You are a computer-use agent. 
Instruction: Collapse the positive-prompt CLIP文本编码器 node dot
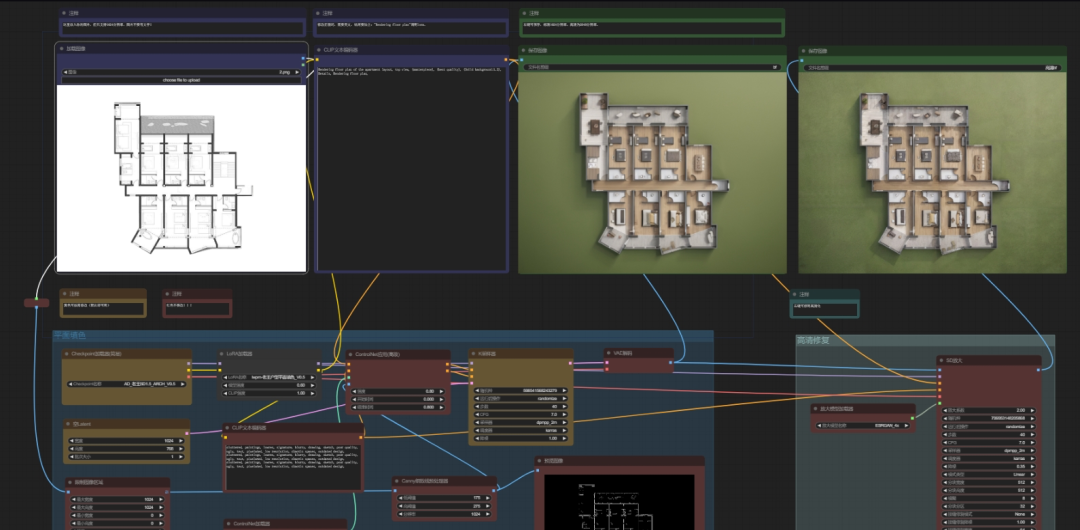[x=320, y=50]
